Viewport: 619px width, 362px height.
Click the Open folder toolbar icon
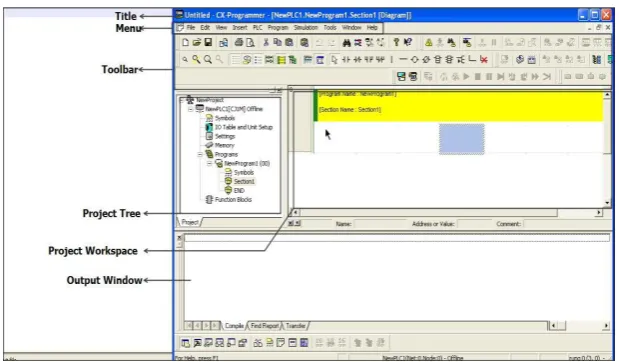(197, 43)
